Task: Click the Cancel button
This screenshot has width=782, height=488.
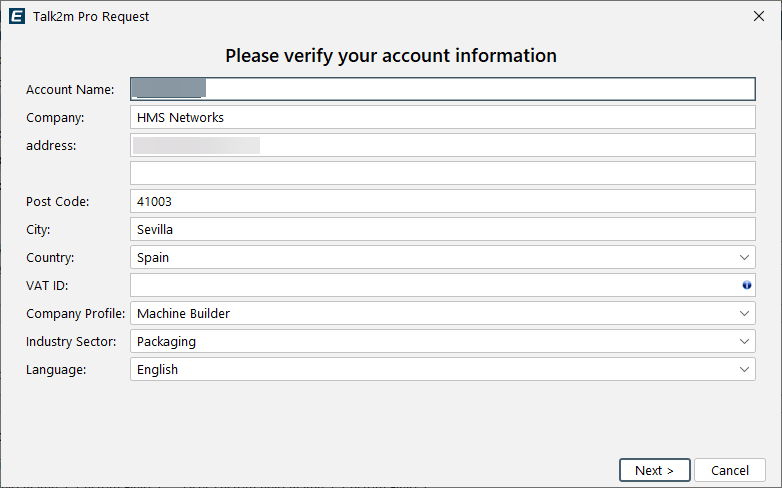Action: 729,470
